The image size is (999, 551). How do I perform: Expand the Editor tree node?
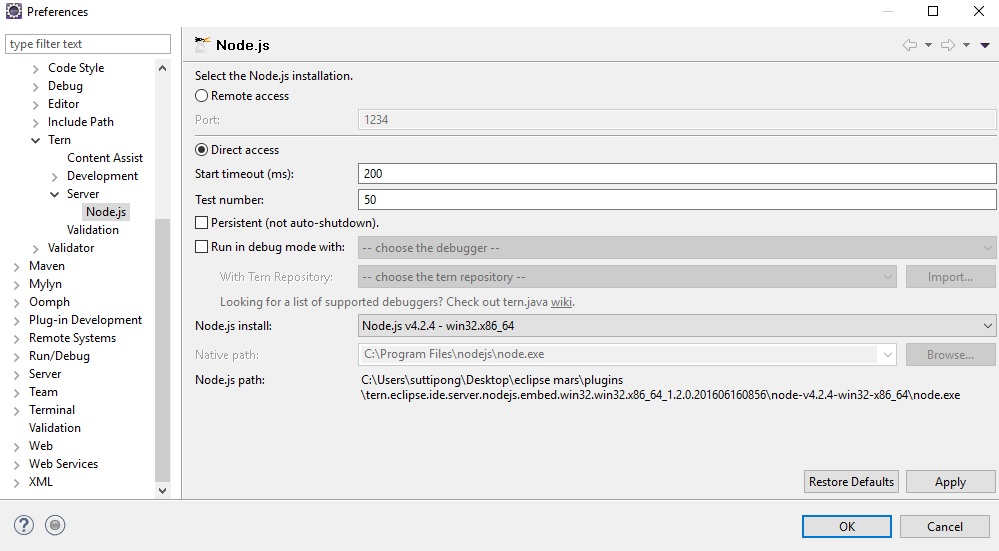(36, 104)
